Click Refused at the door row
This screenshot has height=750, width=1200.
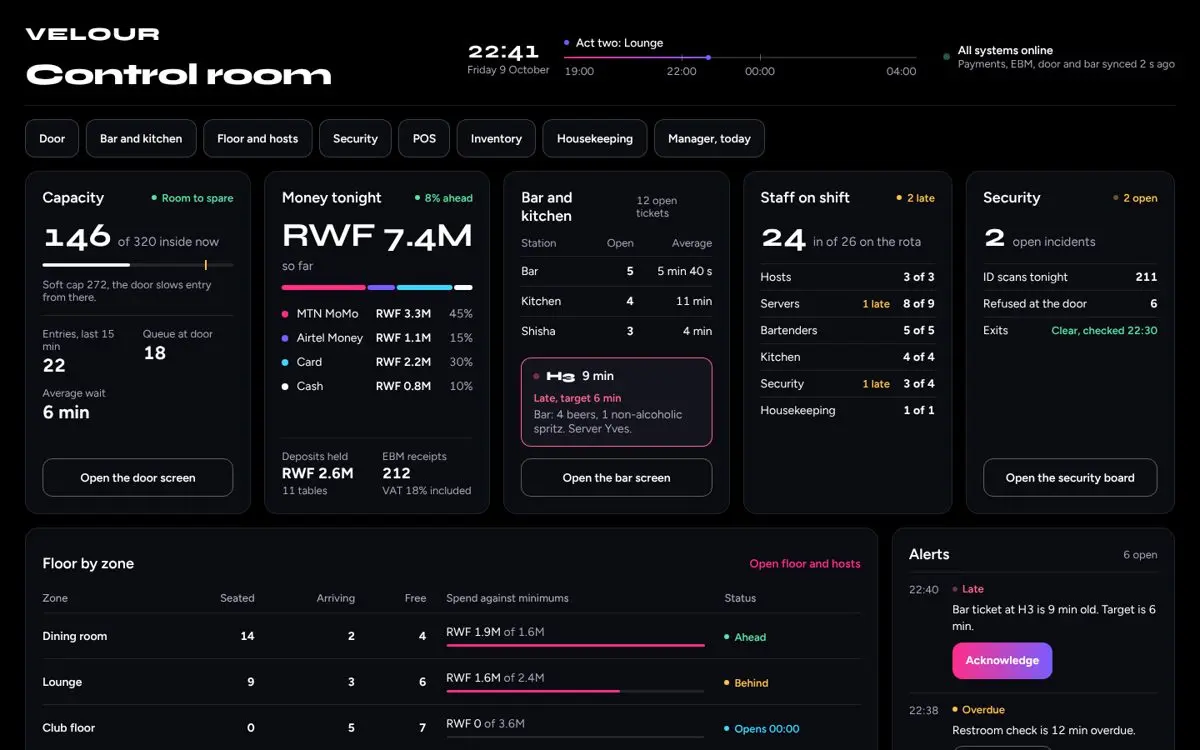[1070, 304]
